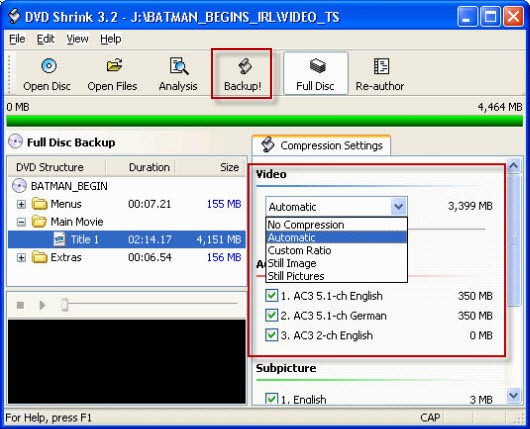The width and height of the screenshot is (530, 429).
Task: Run the Analysis tool
Action: (178, 74)
